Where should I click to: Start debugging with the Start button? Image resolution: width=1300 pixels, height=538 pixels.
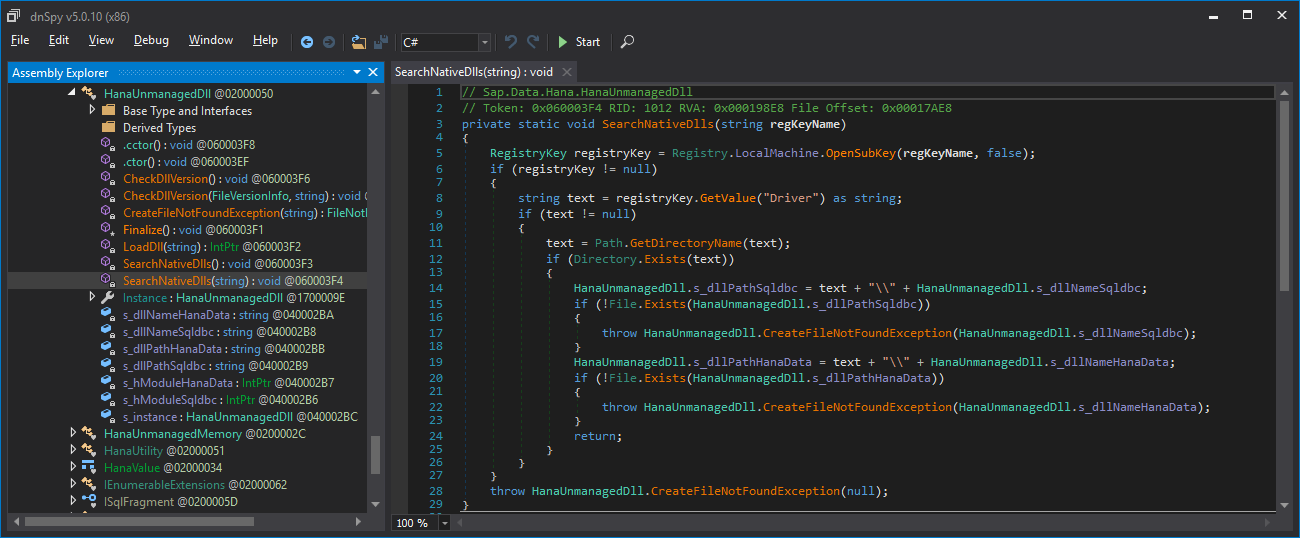(579, 42)
